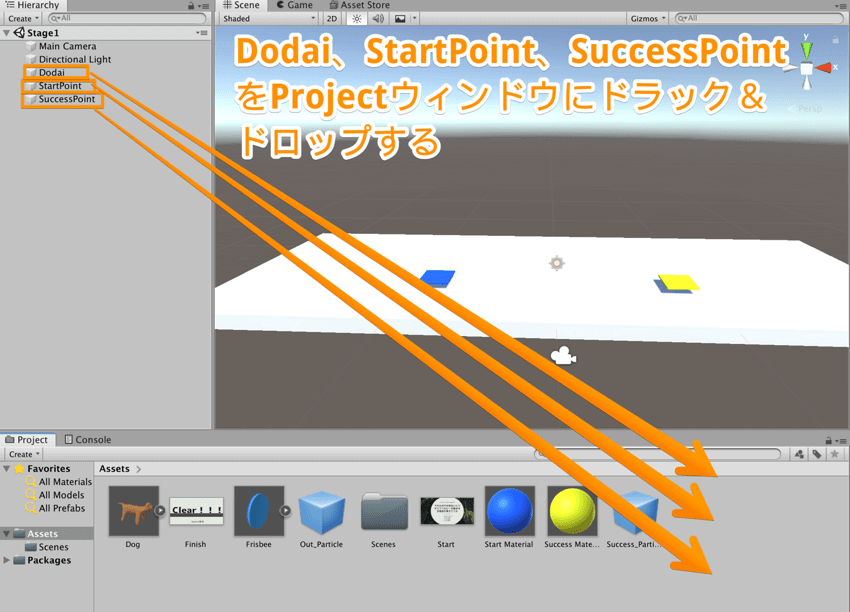Select Main Camera in Hierarchy

coord(67,46)
